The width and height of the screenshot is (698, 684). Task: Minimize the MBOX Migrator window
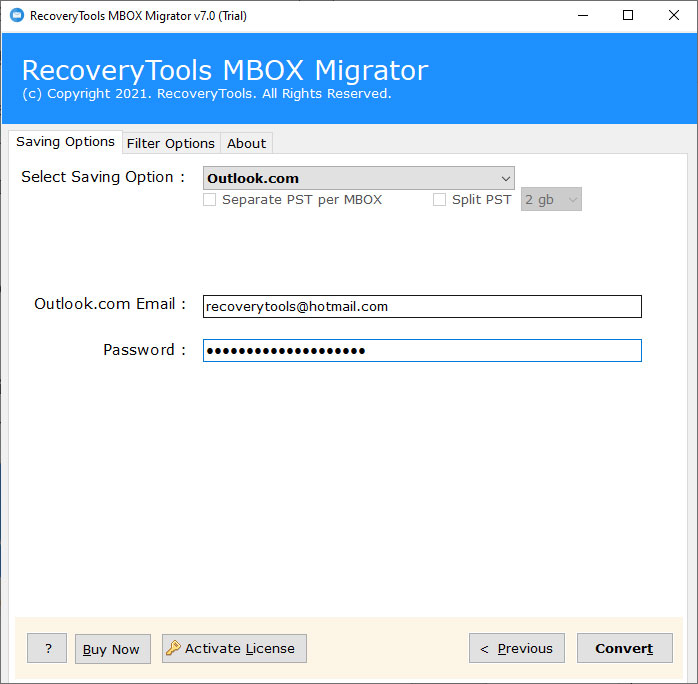(583, 16)
